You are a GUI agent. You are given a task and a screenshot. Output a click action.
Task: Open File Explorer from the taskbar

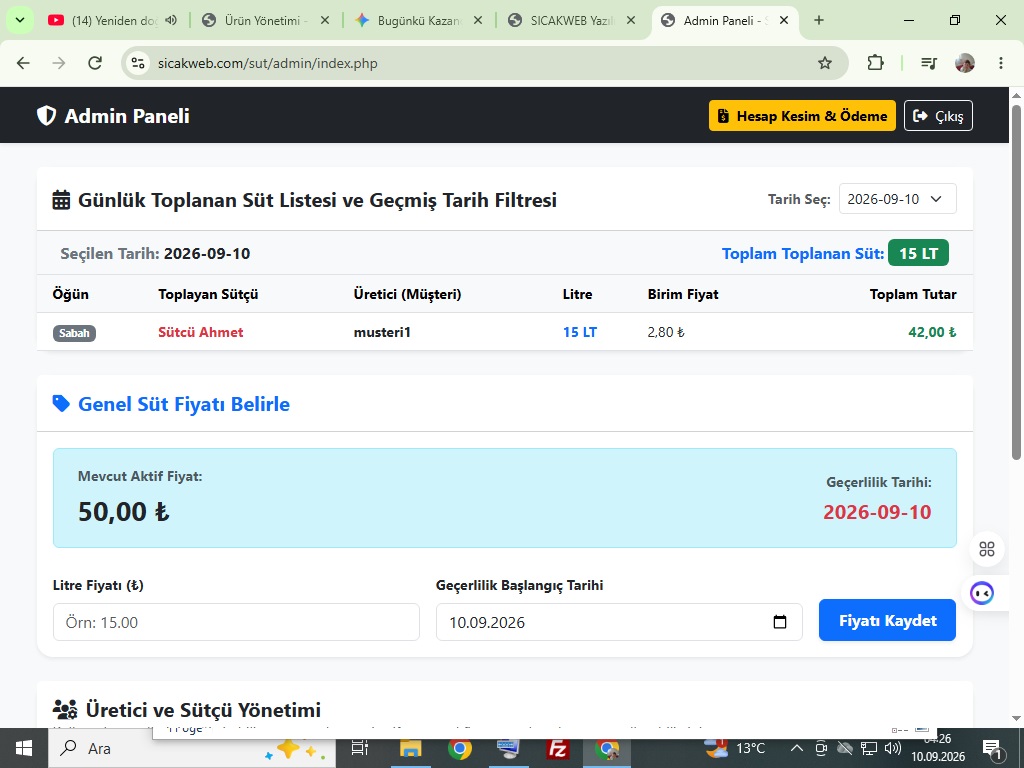click(x=411, y=748)
